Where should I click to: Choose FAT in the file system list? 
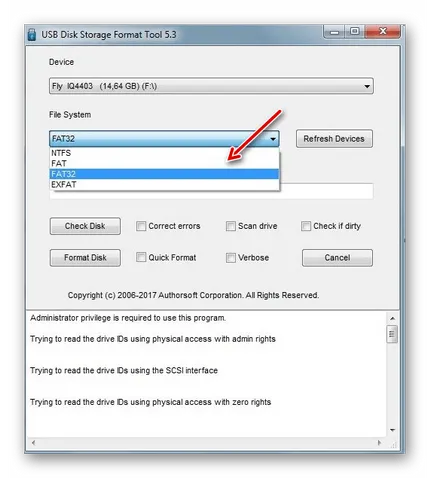tap(164, 164)
